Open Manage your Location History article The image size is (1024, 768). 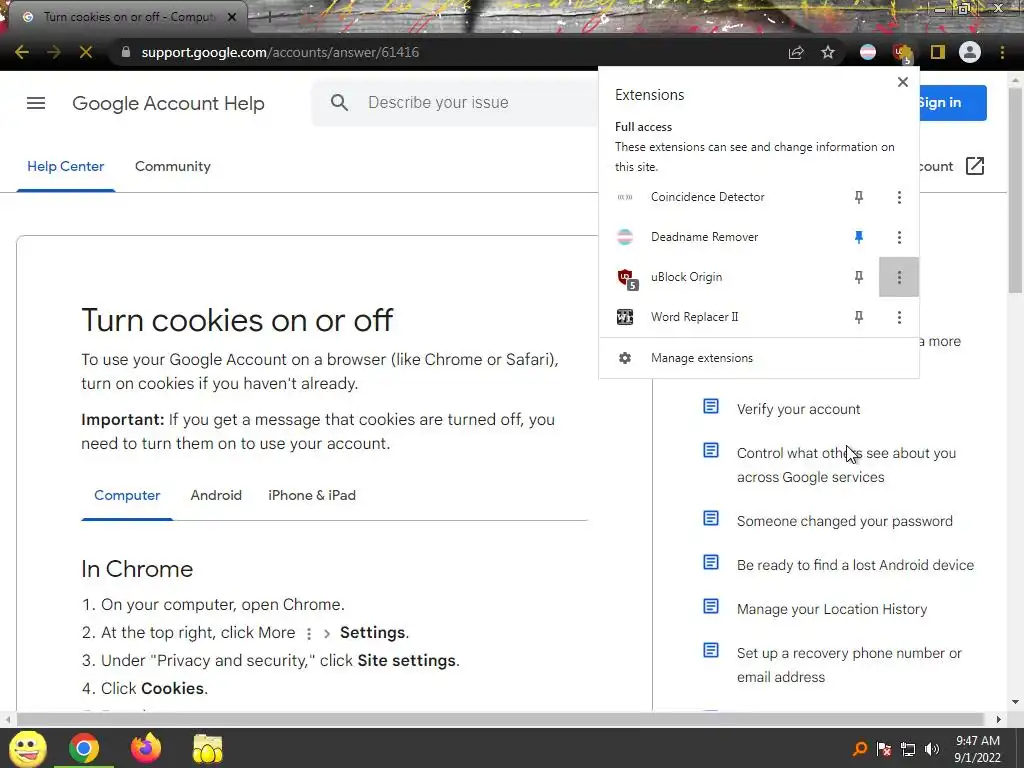click(831, 609)
